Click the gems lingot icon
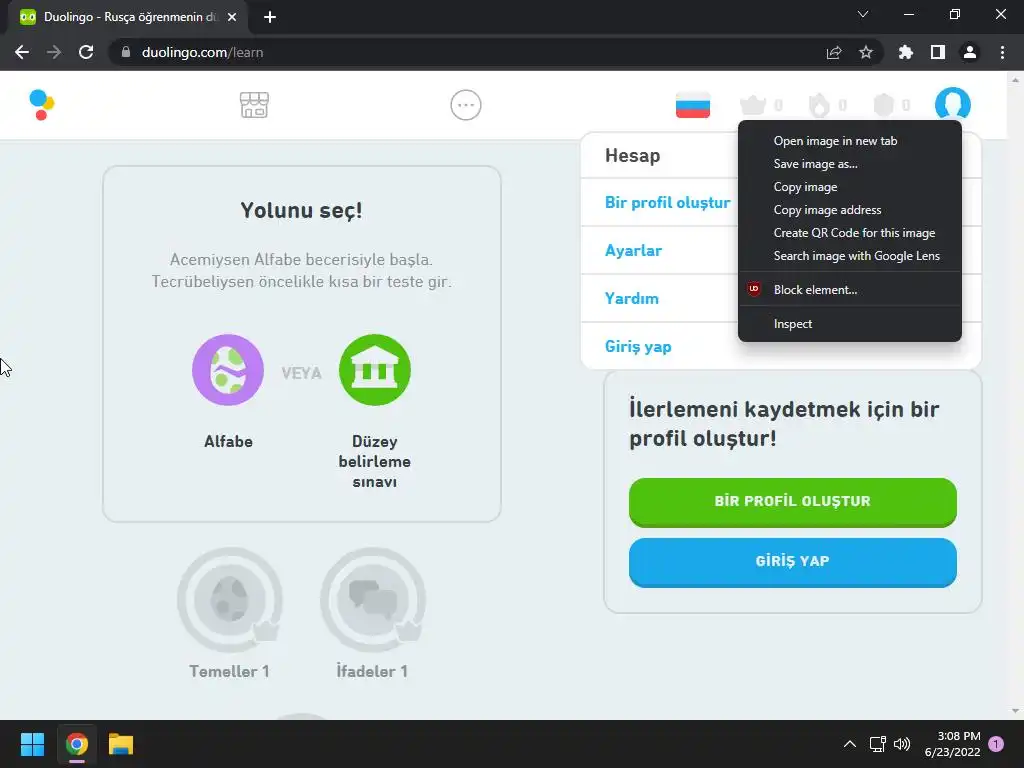The height and width of the screenshot is (768, 1024). (884, 104)
